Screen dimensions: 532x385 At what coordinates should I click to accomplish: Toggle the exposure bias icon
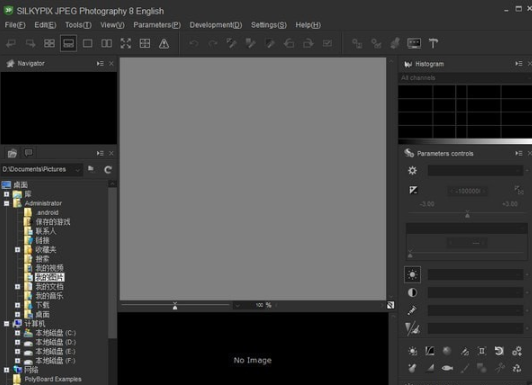(413, 190)
